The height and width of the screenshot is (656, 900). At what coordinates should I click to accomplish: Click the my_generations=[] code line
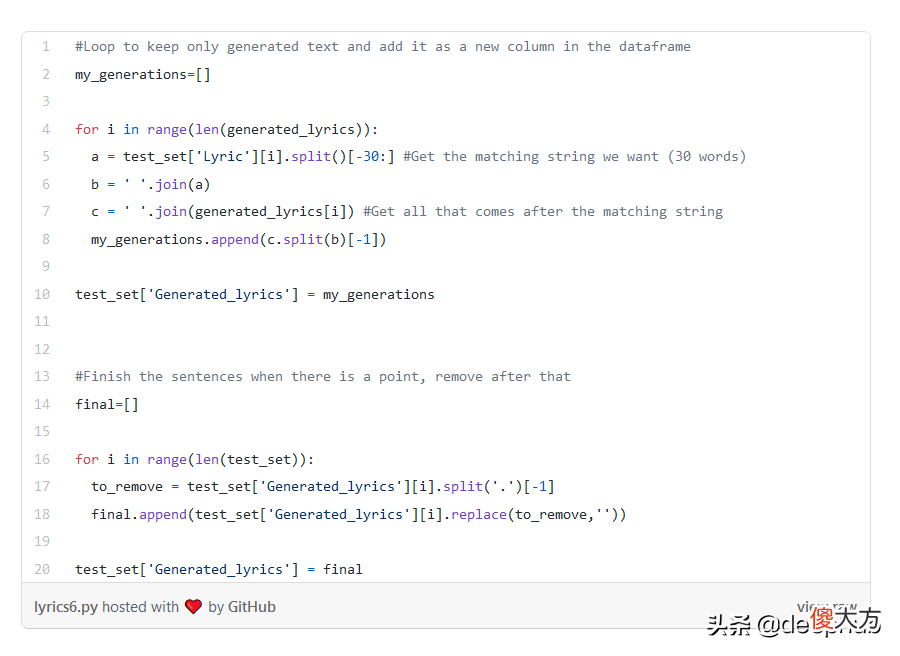(x=143, y=75)
